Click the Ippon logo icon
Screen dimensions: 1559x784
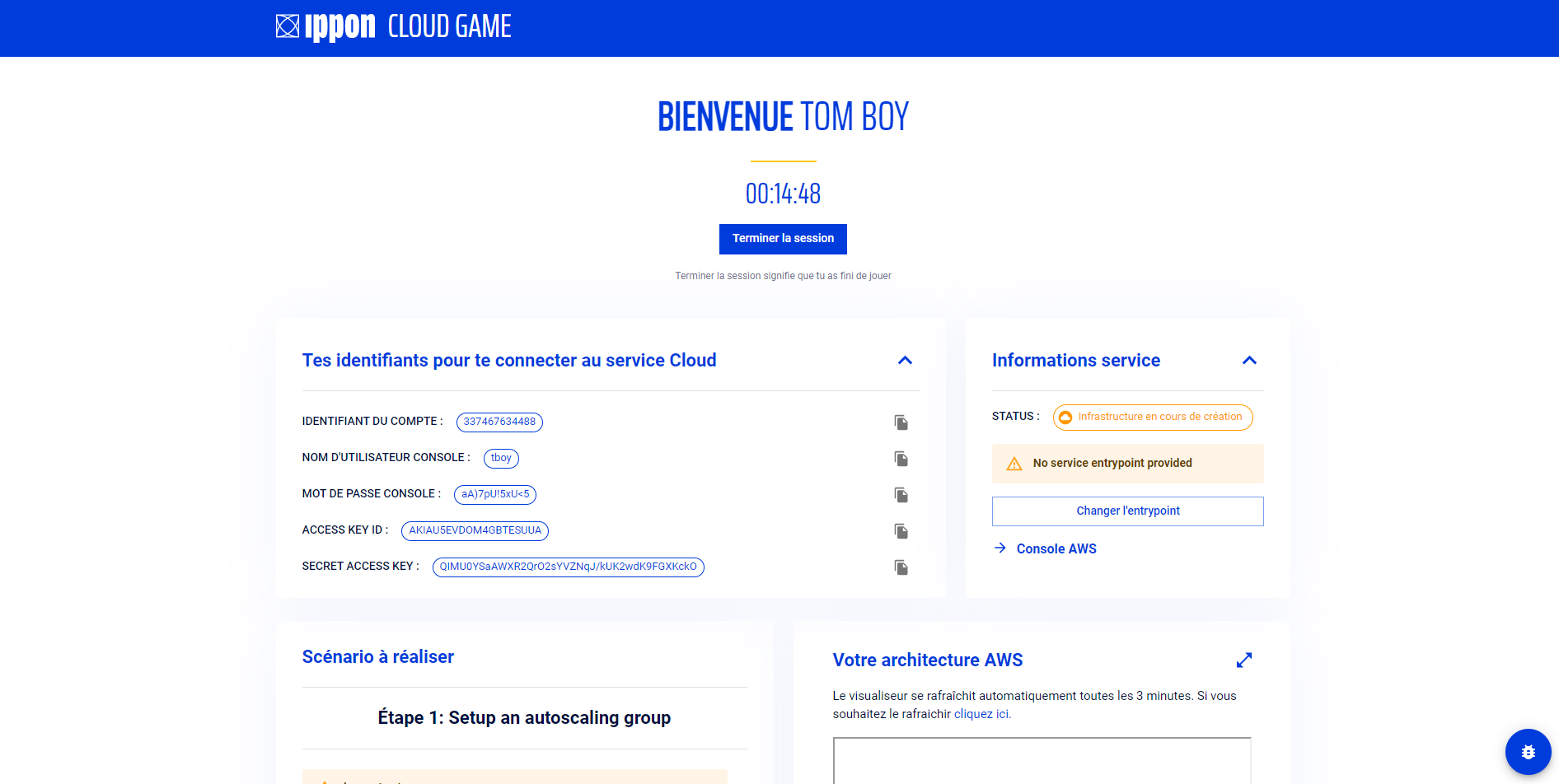tap(288, 26)
